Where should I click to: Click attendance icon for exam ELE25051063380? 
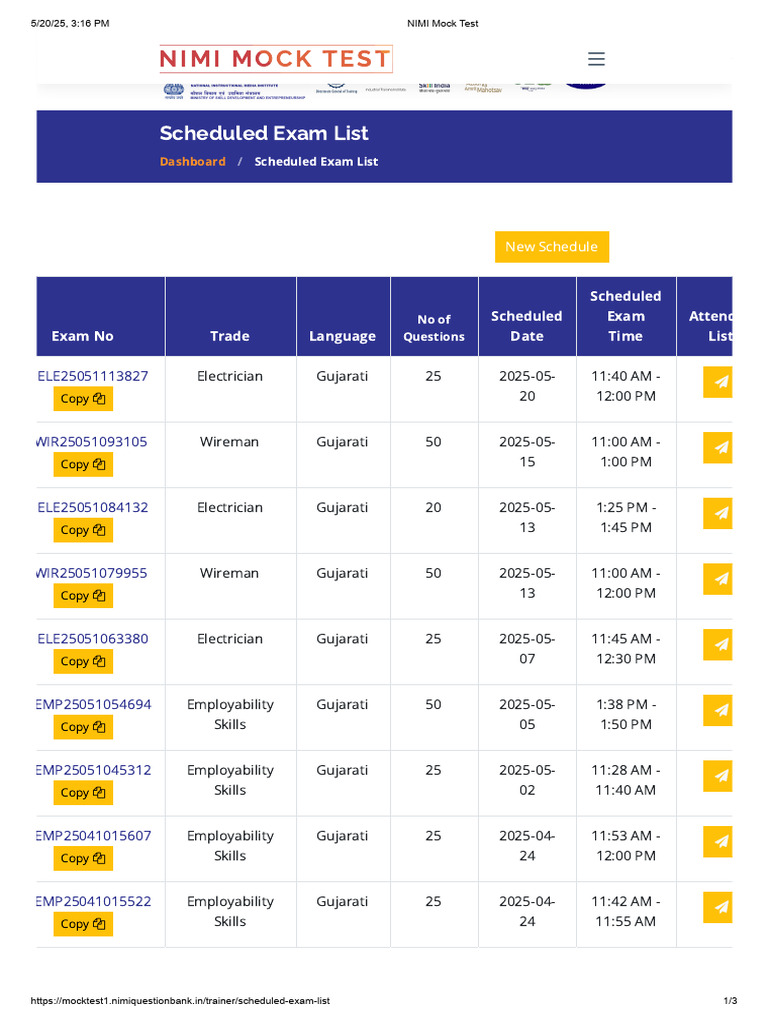click(719, 644)
